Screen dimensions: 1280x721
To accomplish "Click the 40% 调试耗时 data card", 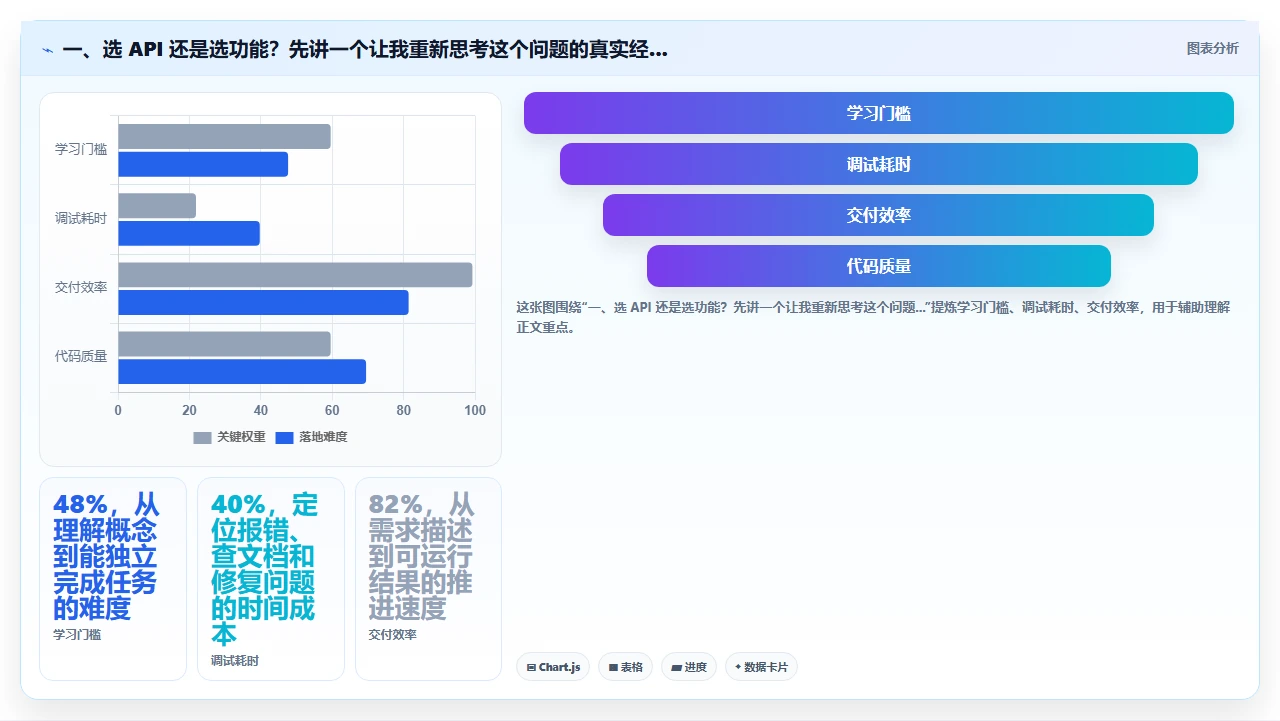I will pos(271,579).
